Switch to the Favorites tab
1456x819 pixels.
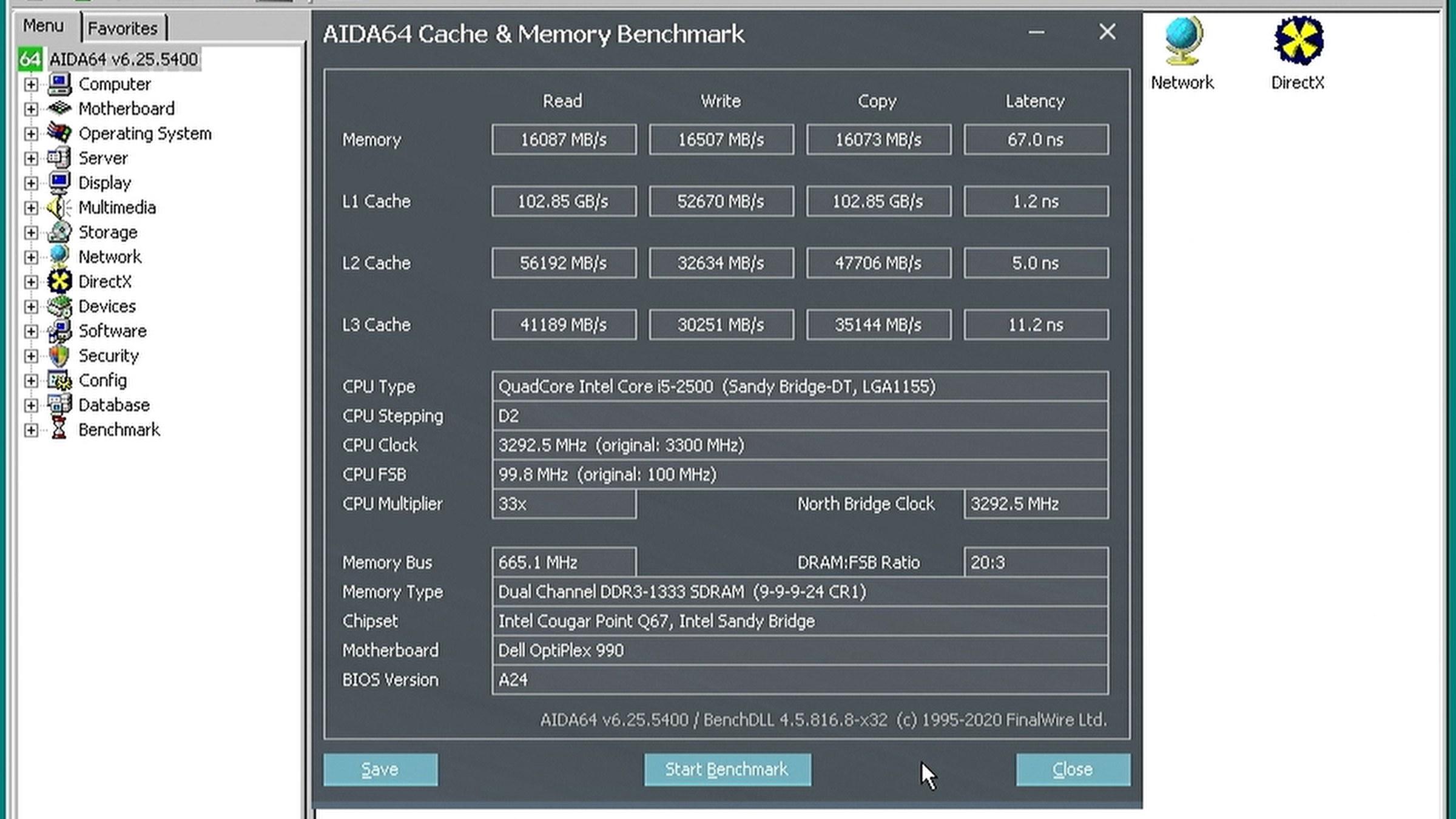coord(123,28)
